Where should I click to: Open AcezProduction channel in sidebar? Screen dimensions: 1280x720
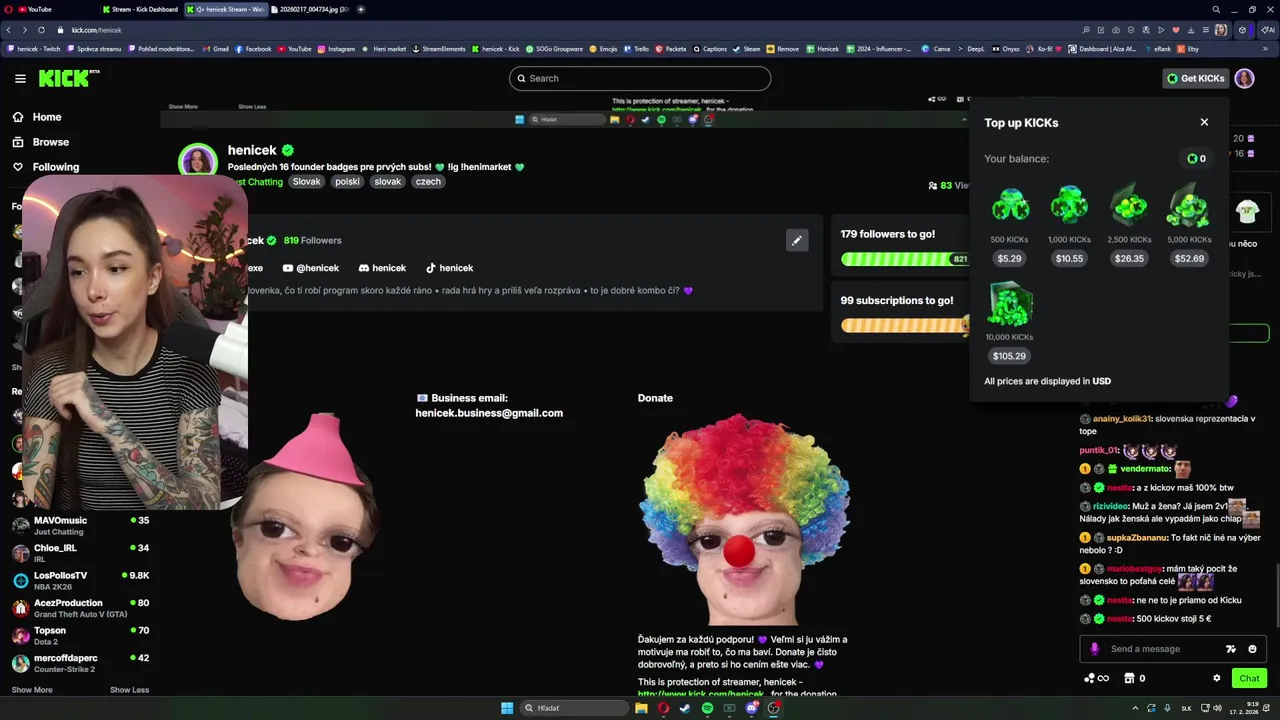tap(82, 608)
